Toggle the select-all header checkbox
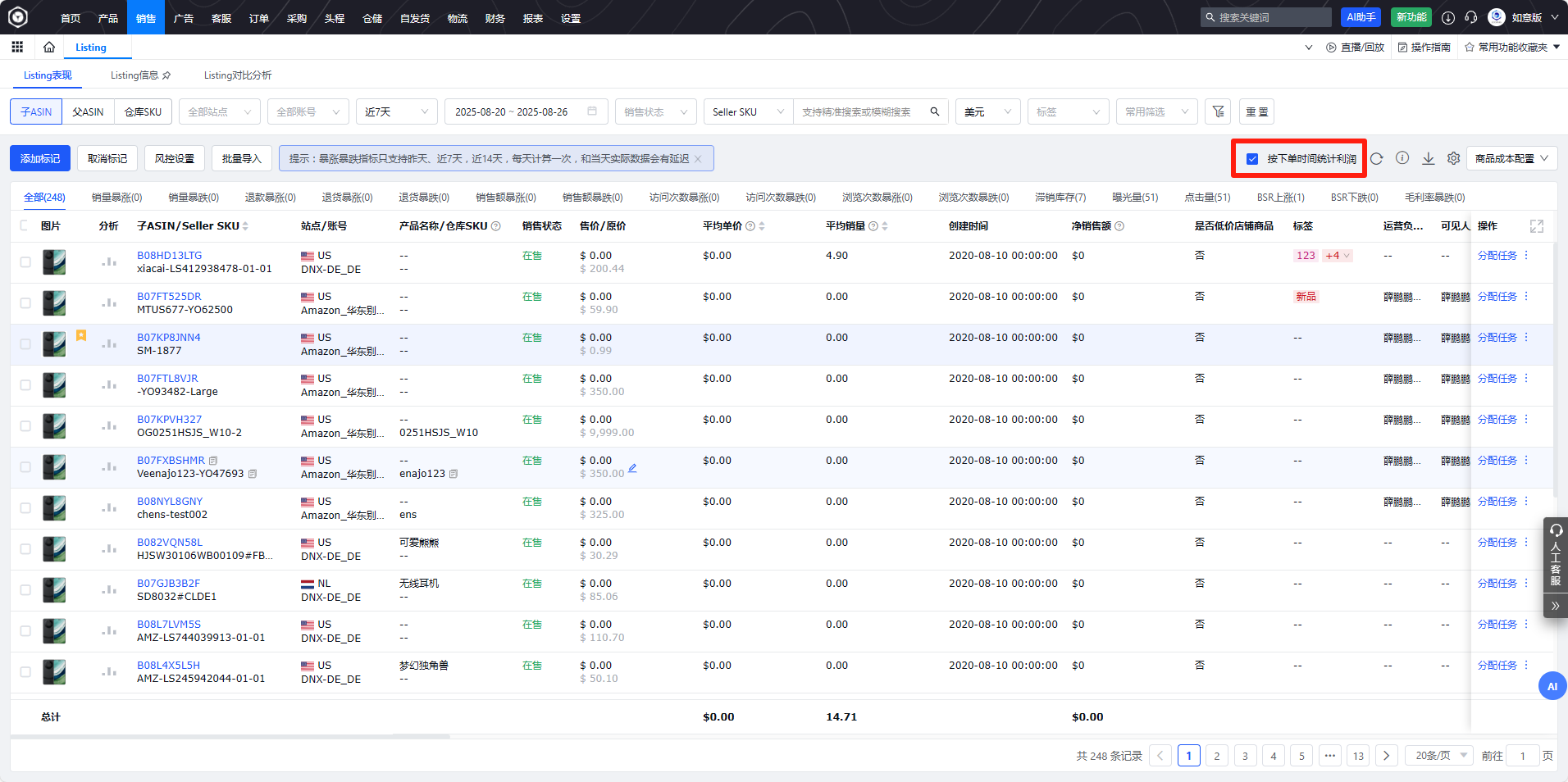 (x=24, y=226)
